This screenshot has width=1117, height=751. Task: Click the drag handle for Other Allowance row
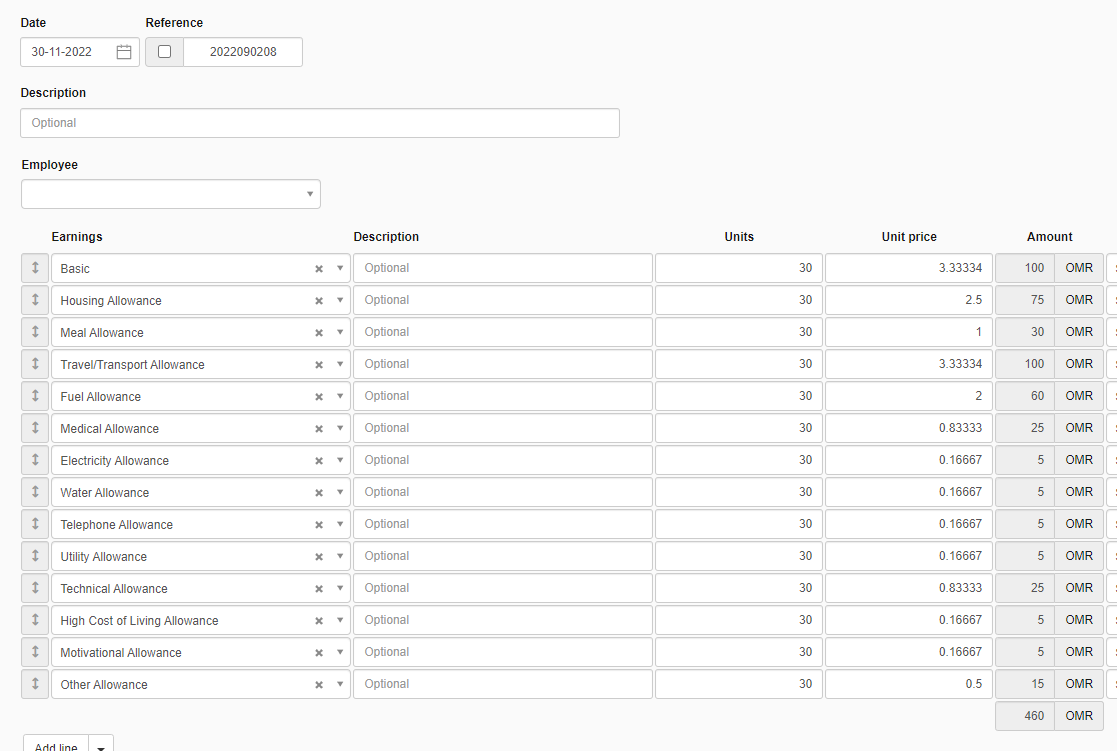35,684
